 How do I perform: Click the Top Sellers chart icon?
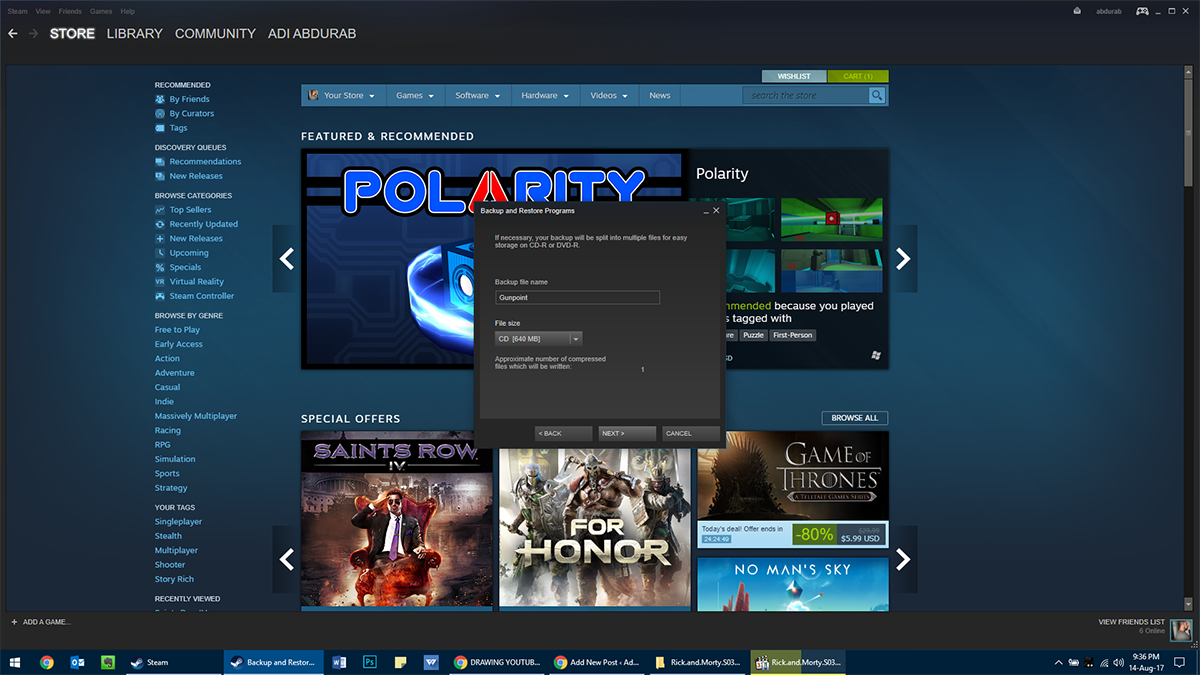[160, 210]
